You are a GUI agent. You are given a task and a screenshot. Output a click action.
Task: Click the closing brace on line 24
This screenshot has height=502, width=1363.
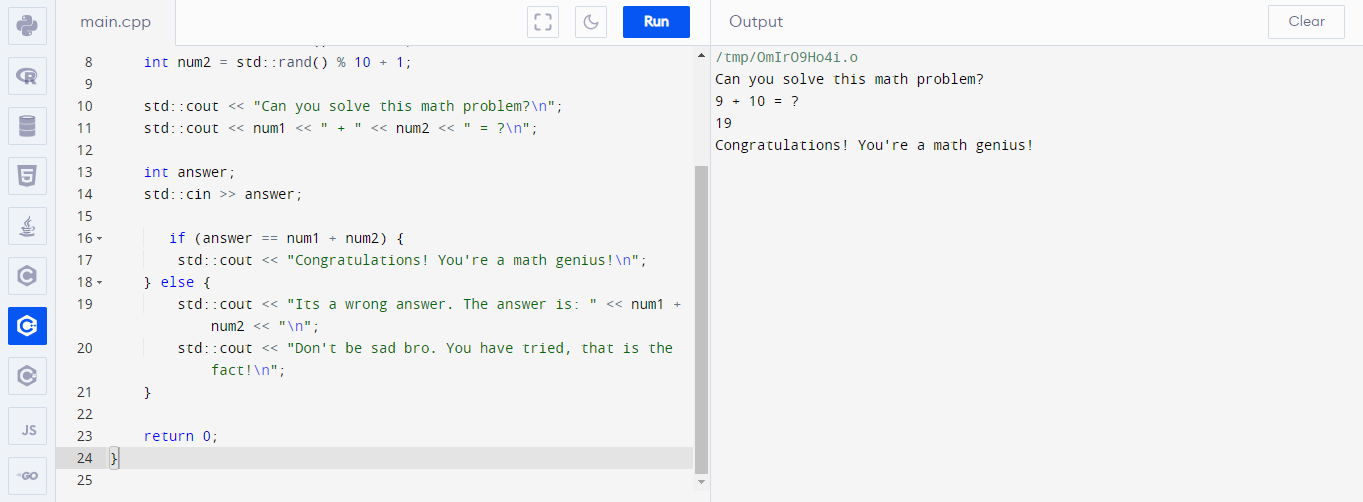tap(114, 458)
